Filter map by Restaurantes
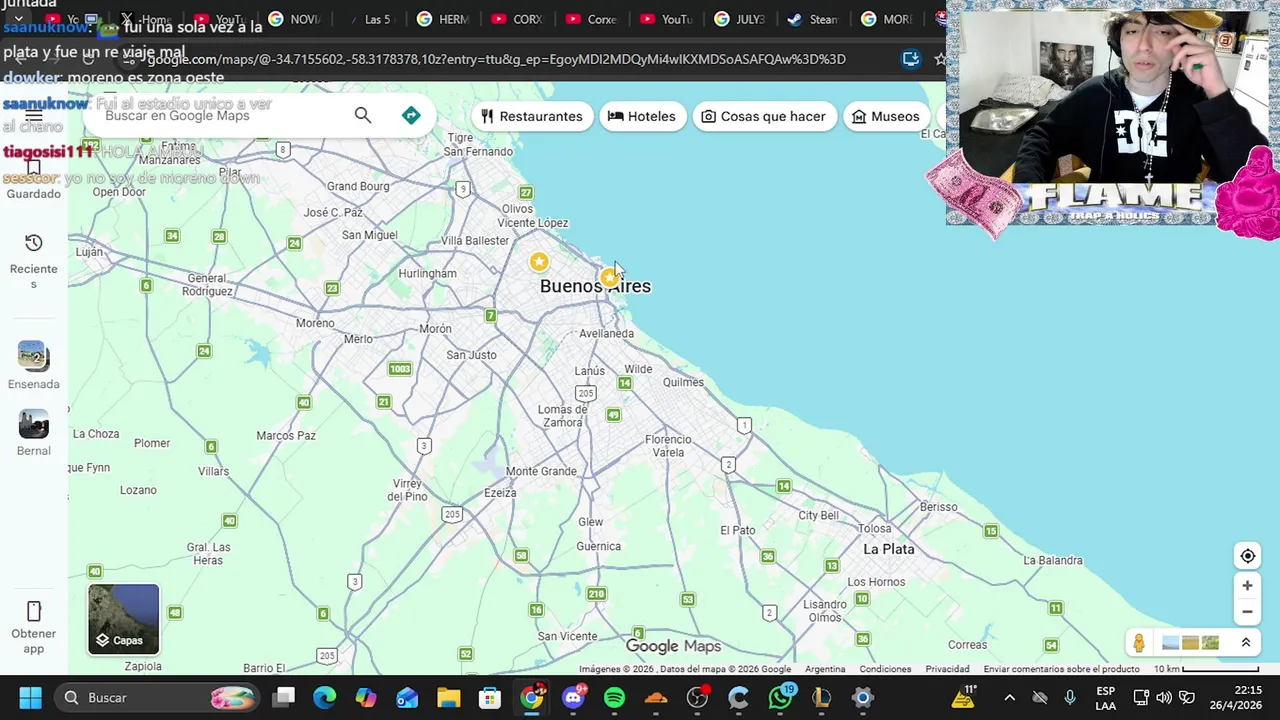The image size is (1280, 720). [531, 116]
